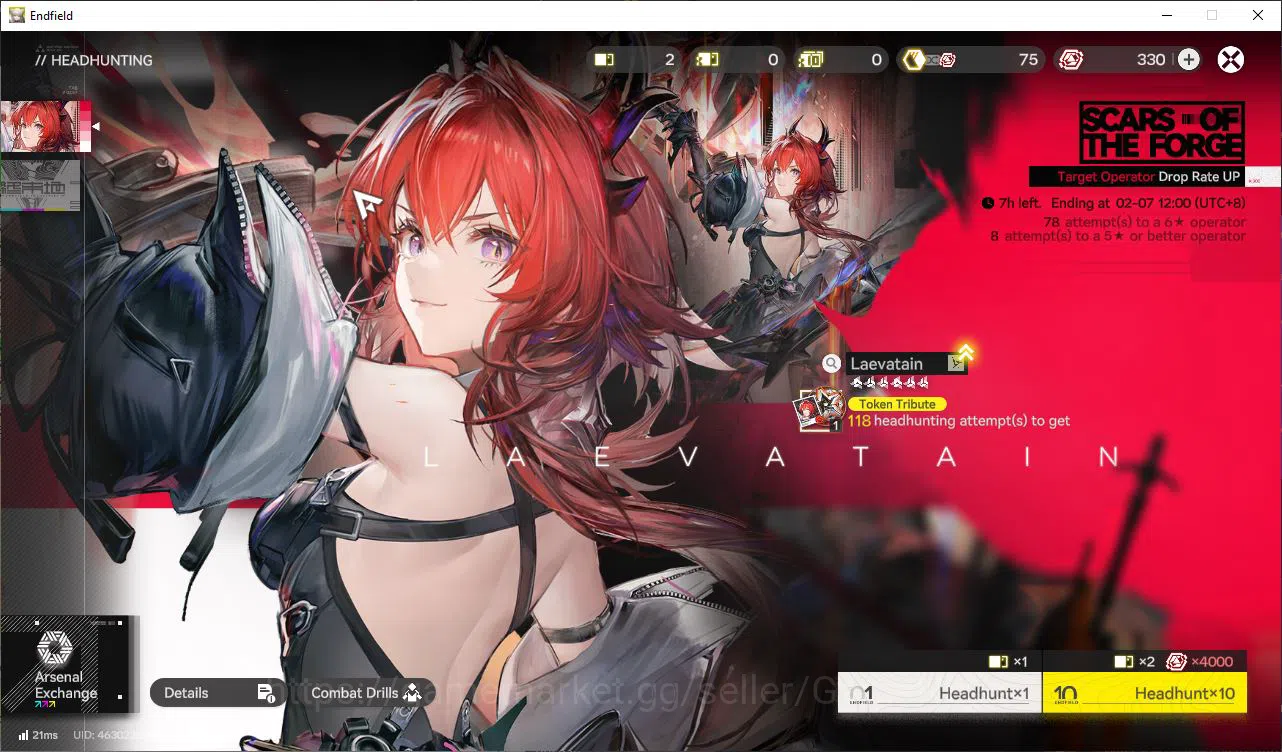Click the 21ms network ping indicator

pos(39,735)
